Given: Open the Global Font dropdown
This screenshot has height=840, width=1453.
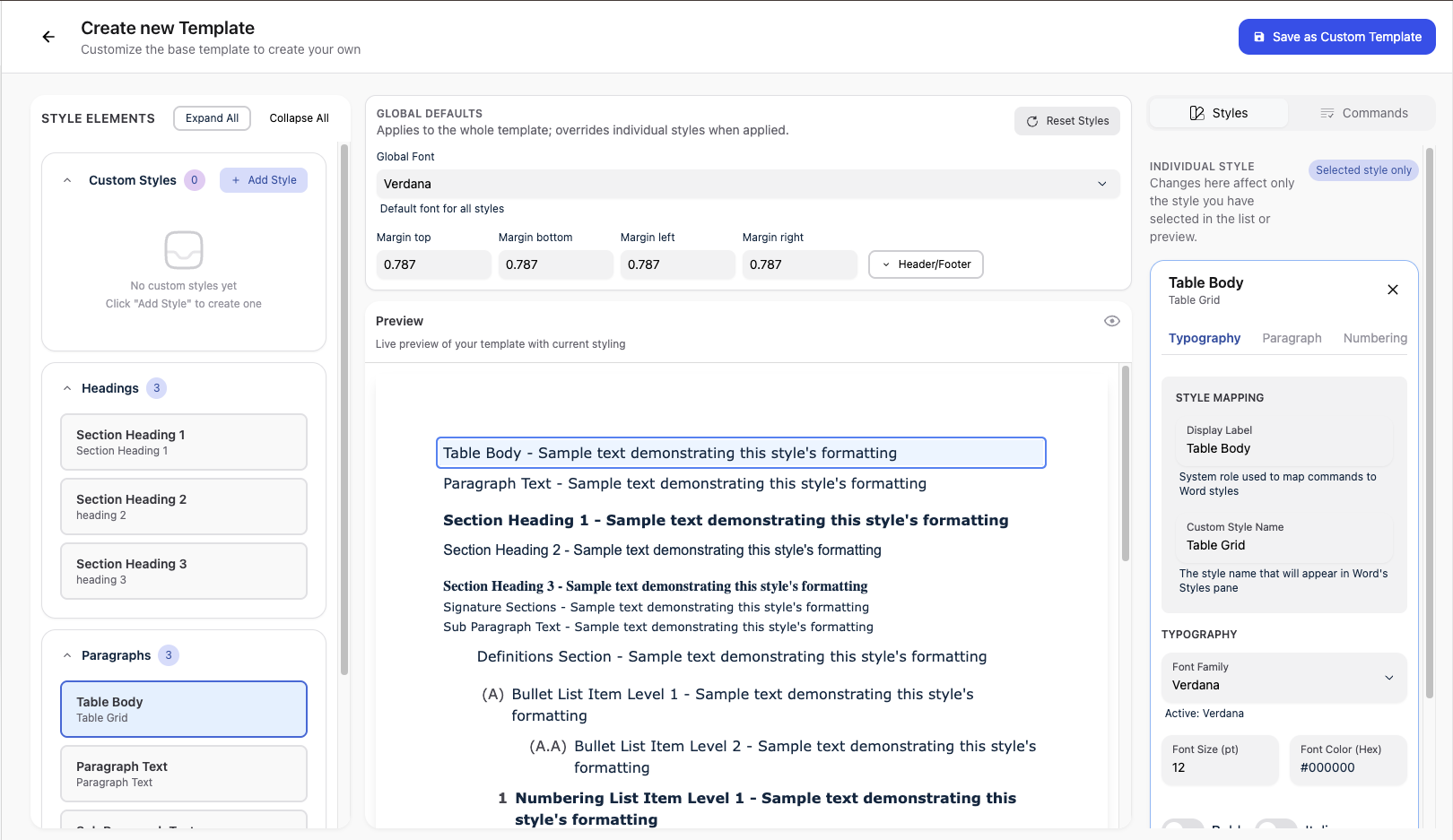Looking at the screenshot, I should (x=747, y=184).
